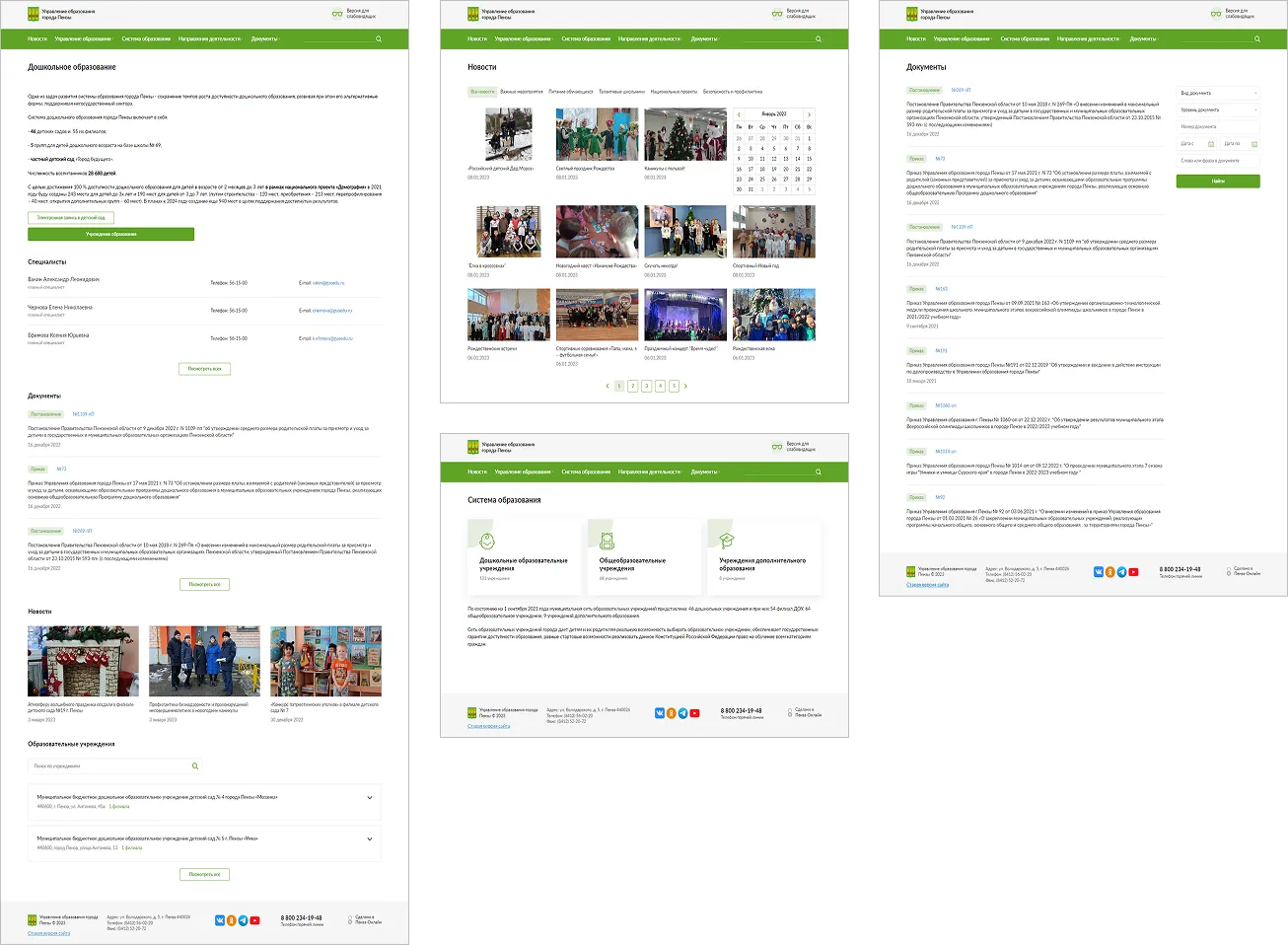1288x945 pixels.
Task: Open the YouTube icon on the Система образования footer
Action: (x=694, y=713)
